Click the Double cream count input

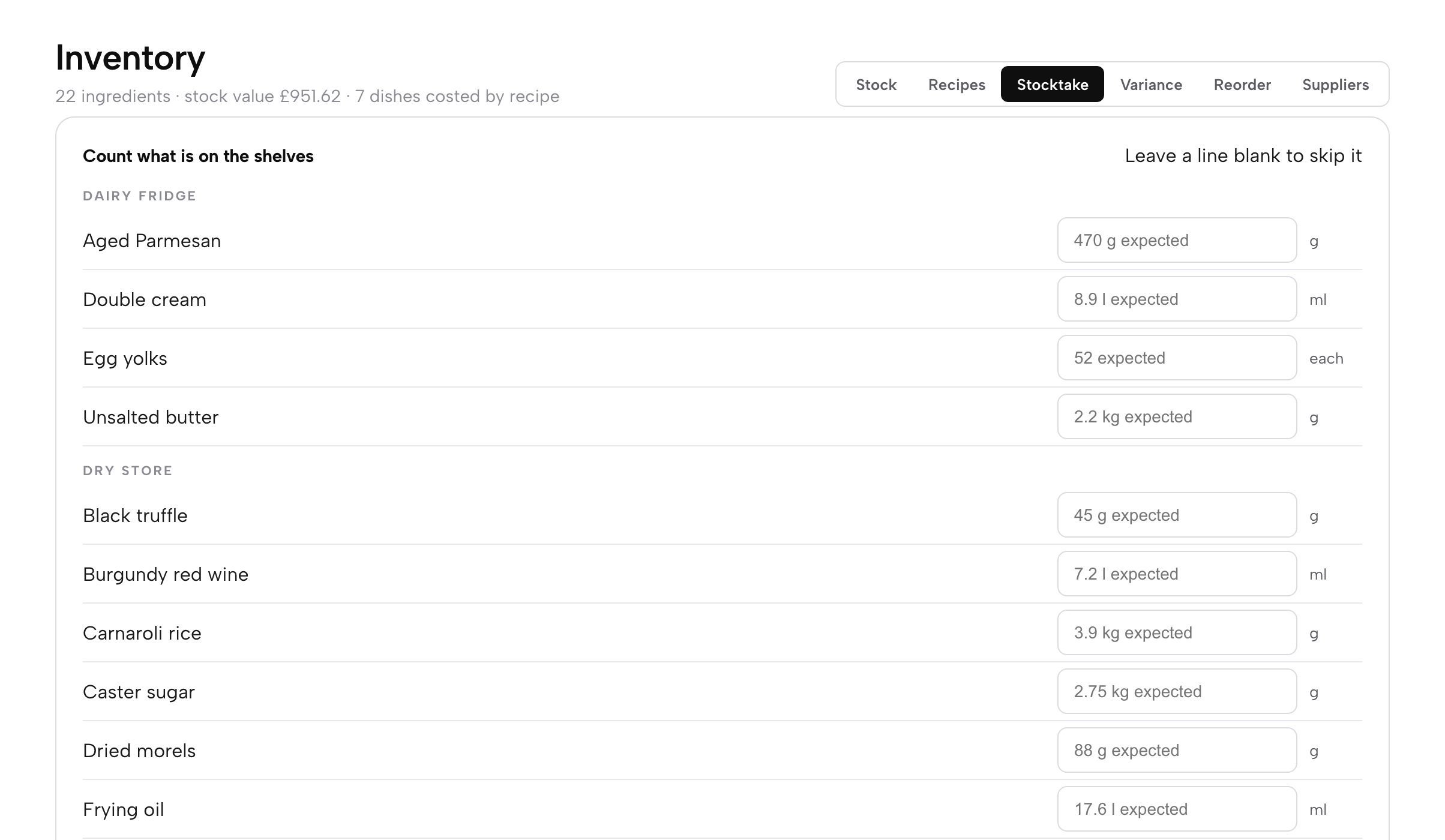click(1177, 299)
